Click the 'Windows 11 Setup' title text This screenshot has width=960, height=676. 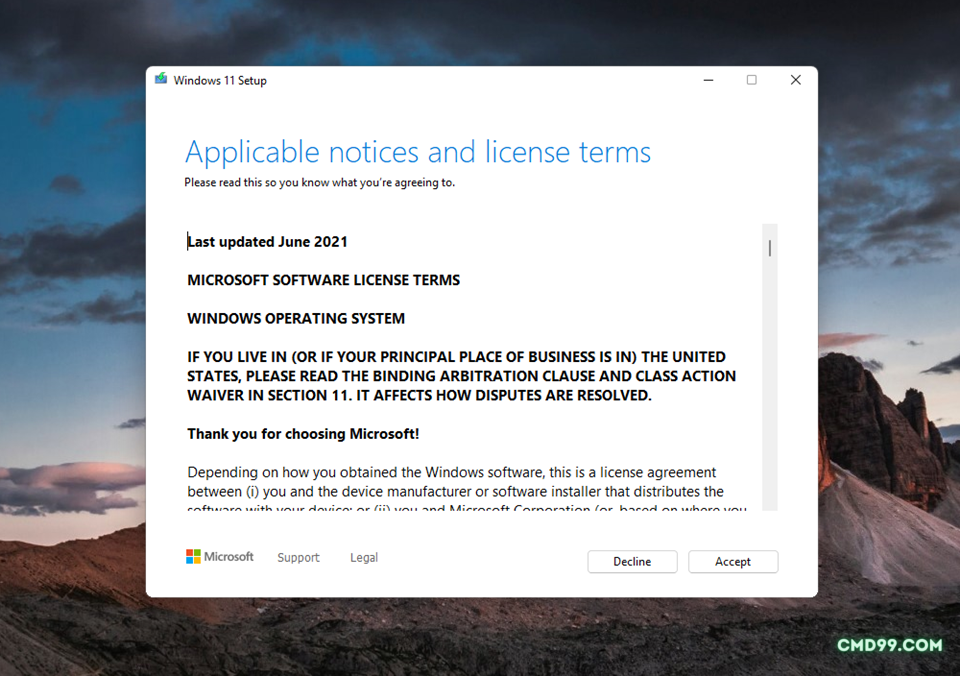click(220, 80)
